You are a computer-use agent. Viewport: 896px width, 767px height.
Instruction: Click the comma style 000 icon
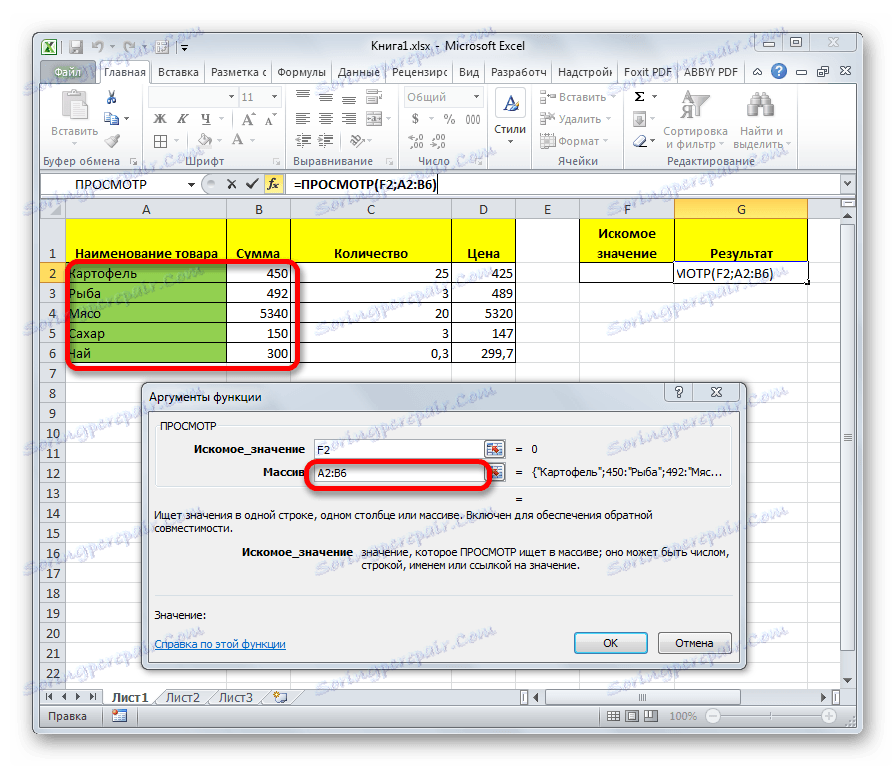[x=473, y=119]
